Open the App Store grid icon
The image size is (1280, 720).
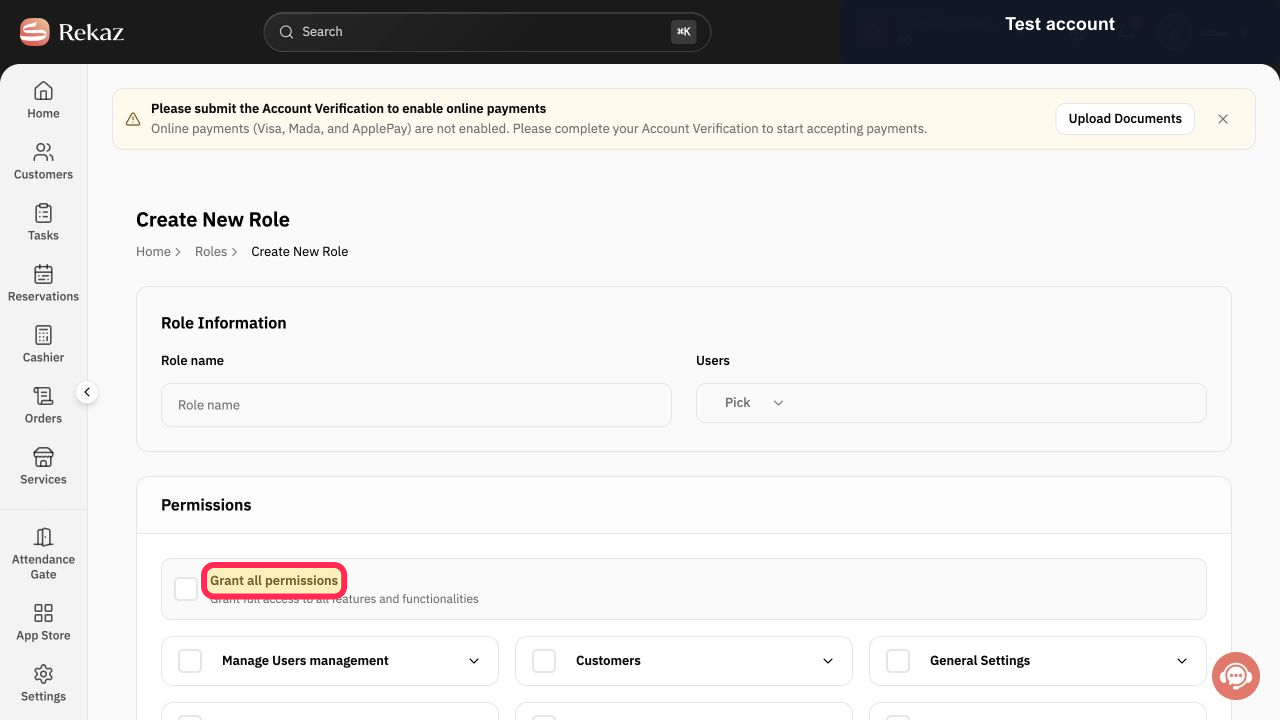(43, 613)
